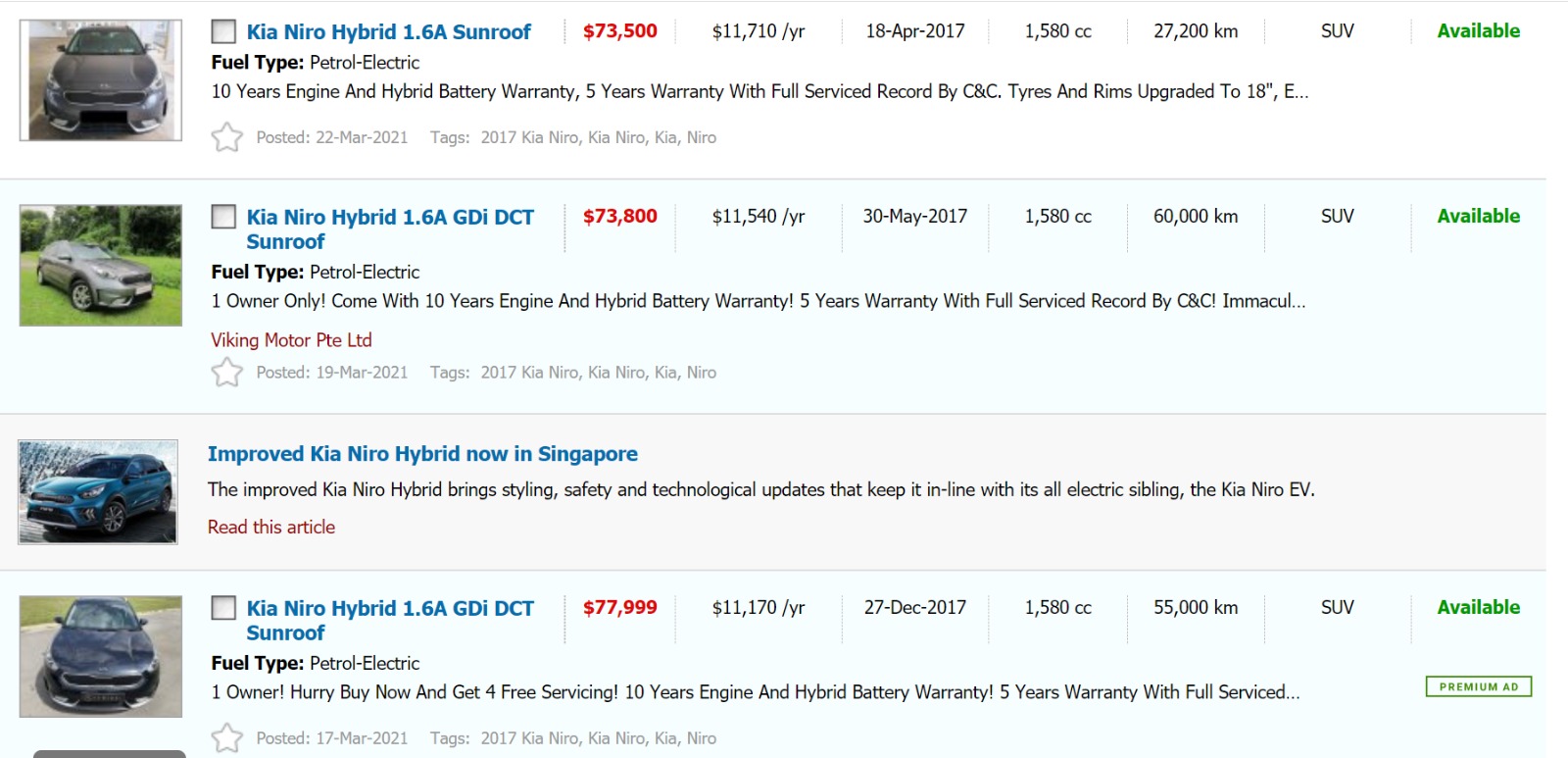Open Kia Niro Hybrid 1.6A Sunroof listing title
This screenshot has height=758, width=1568.
388,31
